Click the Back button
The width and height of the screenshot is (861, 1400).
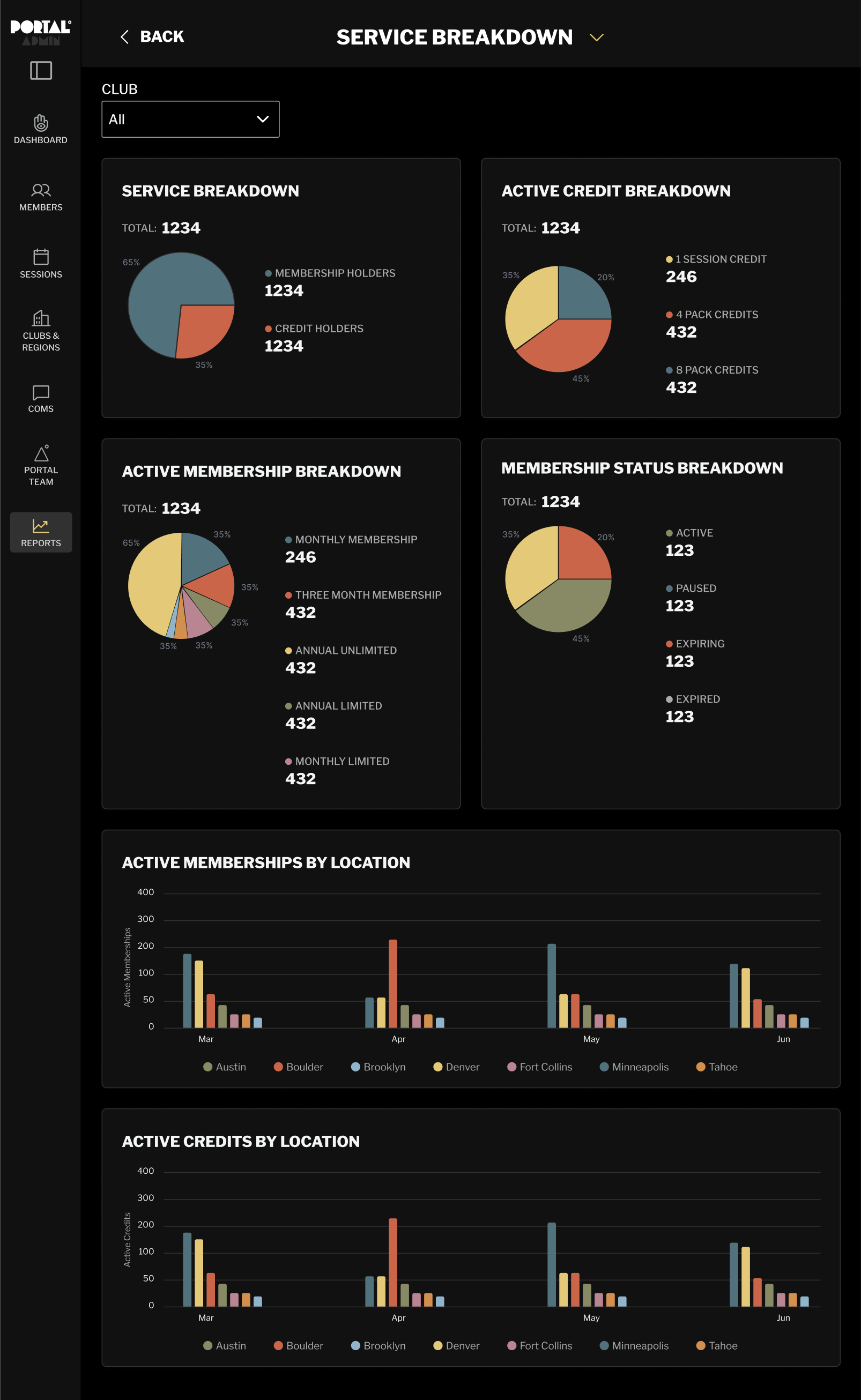[152, 37]
